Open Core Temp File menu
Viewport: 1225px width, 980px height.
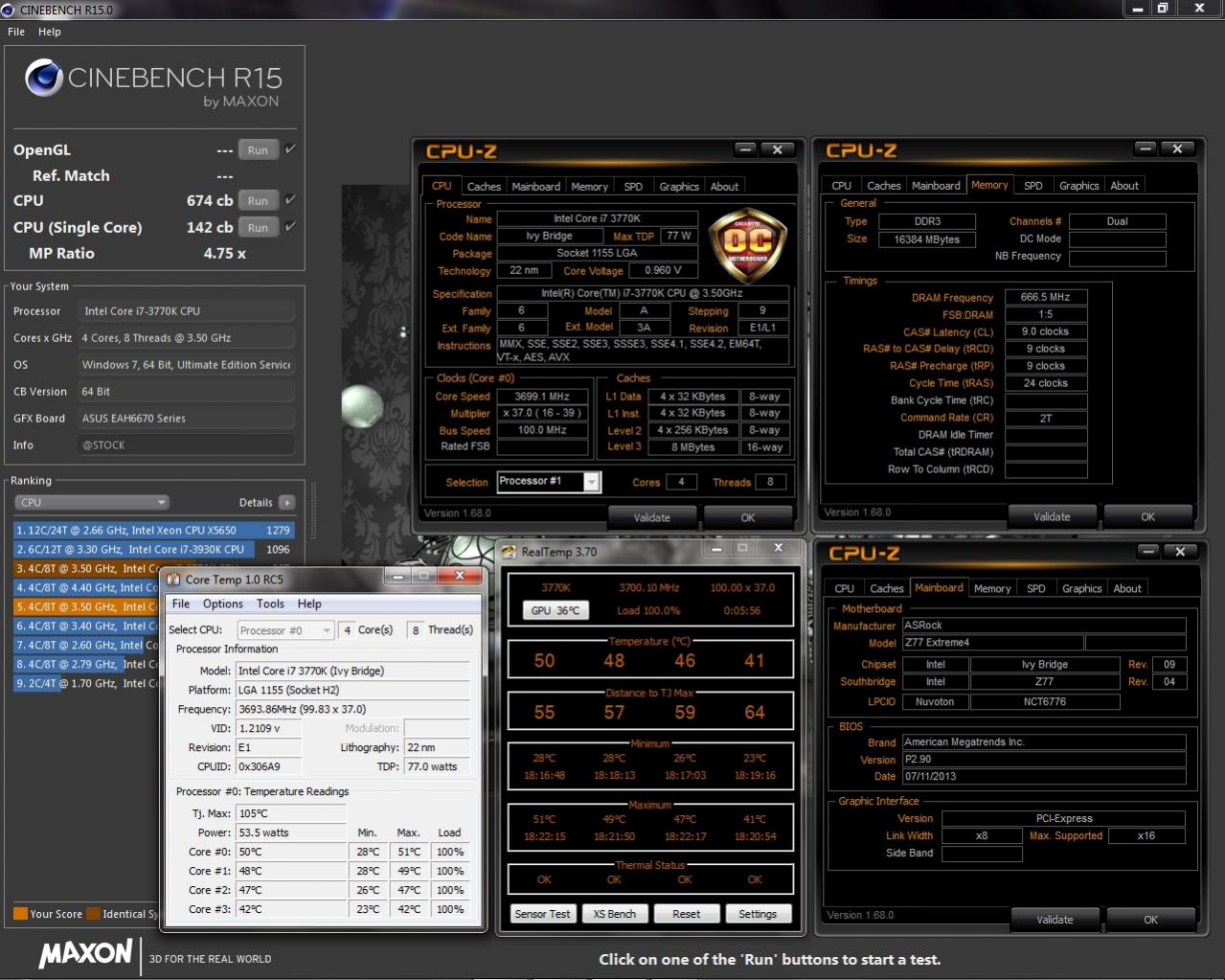(x=181, y=604)
